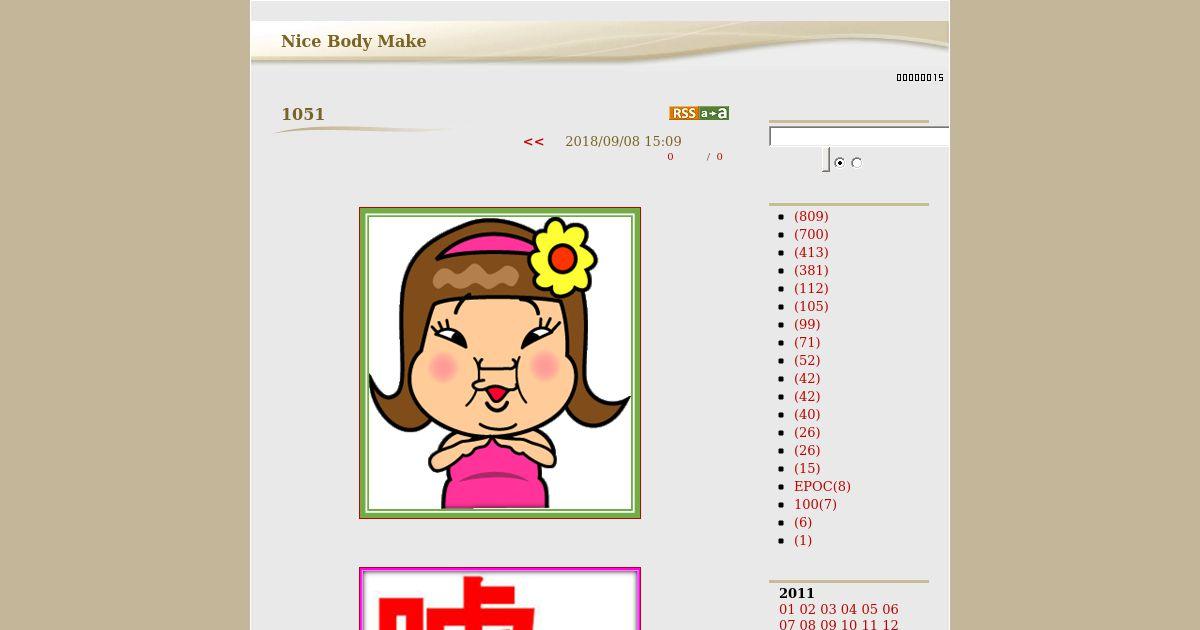Image resolution: width=1200 pixels, height=630 pixels.
Task: Open the category with (381) posts
Action: [811, 270]
